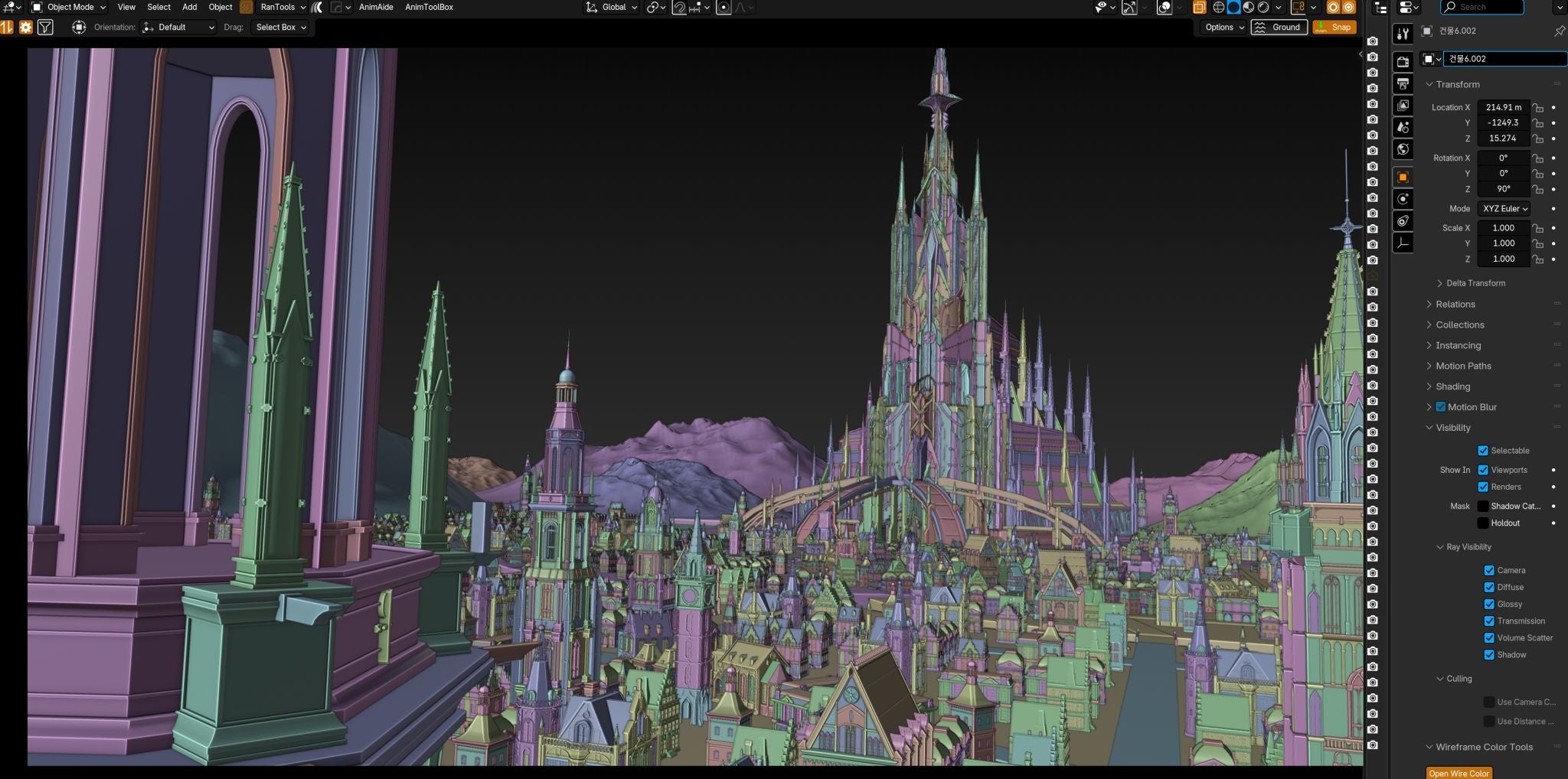Uncheck the Selectable checkbox
The image size is (1568, 779).
[1483, 451]
